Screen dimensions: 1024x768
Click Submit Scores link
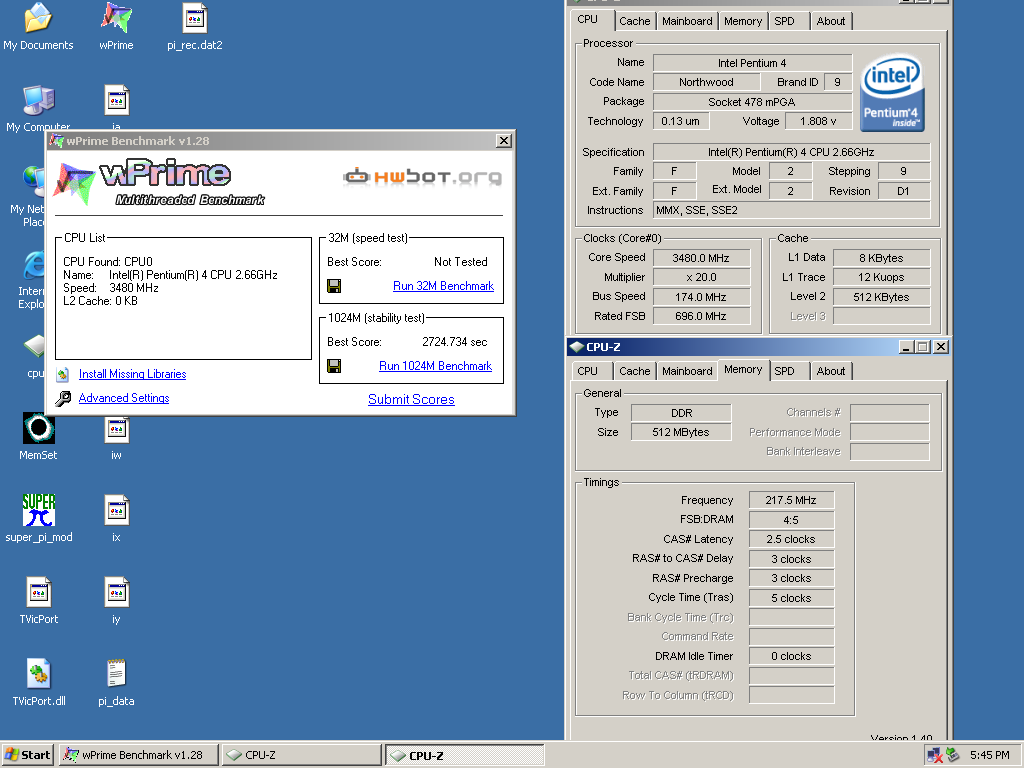tap(411, 400)
